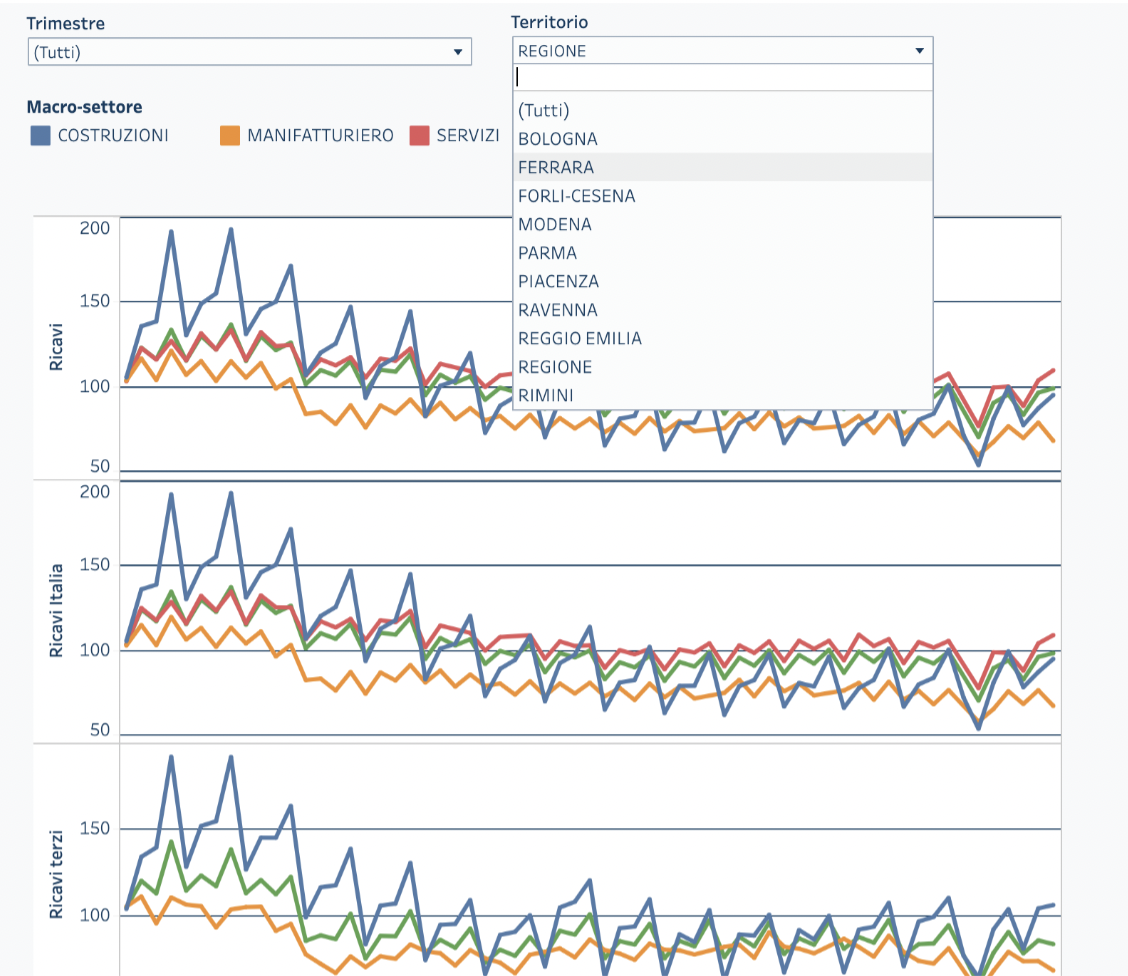The height and width of the screenshot is (976, 1128).
Task: Click the Ricavi axis label
Action: (55, 347)
